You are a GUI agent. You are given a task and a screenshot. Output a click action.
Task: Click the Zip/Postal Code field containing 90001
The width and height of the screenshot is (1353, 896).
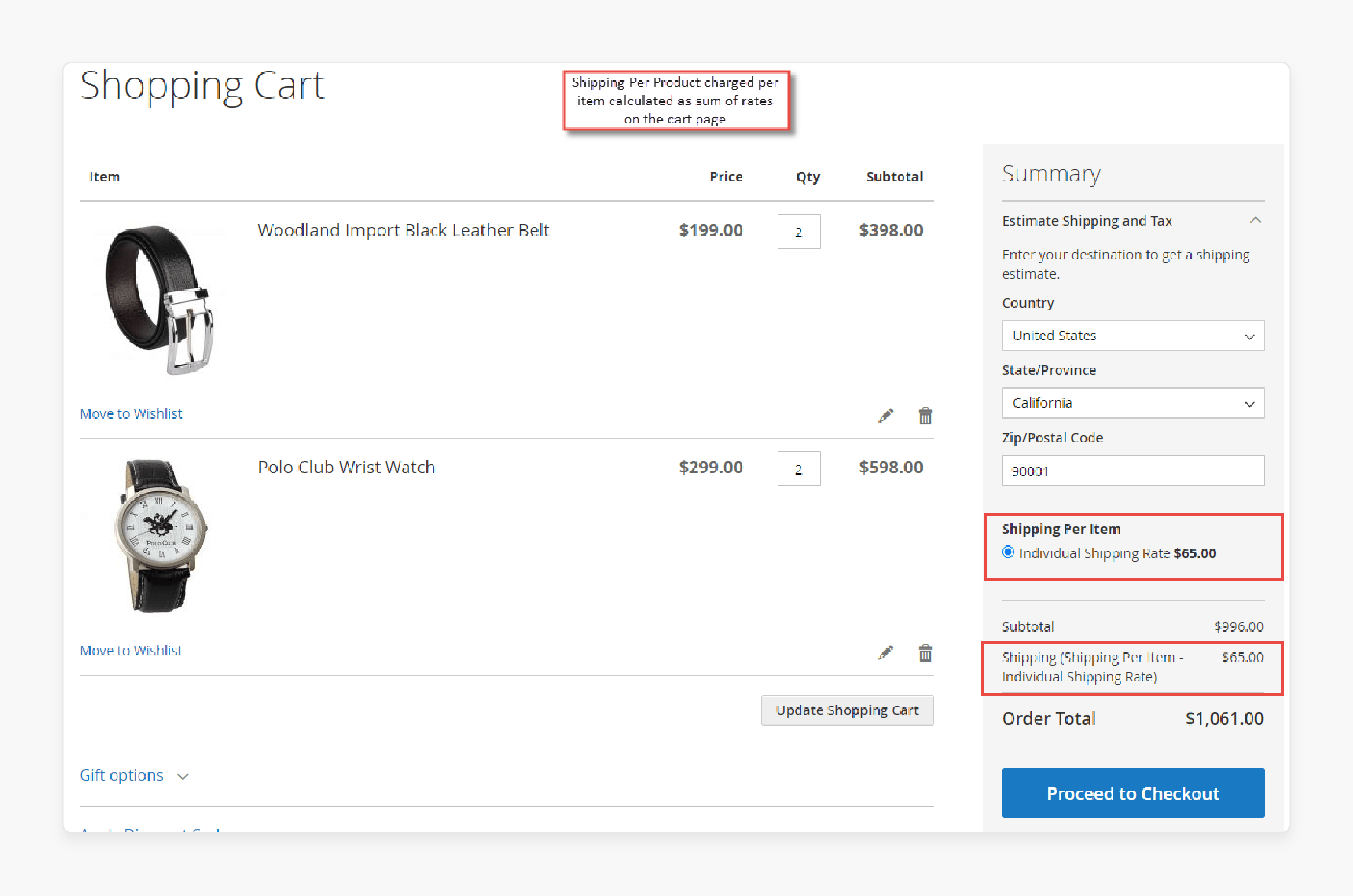[x=1133, y=471]
